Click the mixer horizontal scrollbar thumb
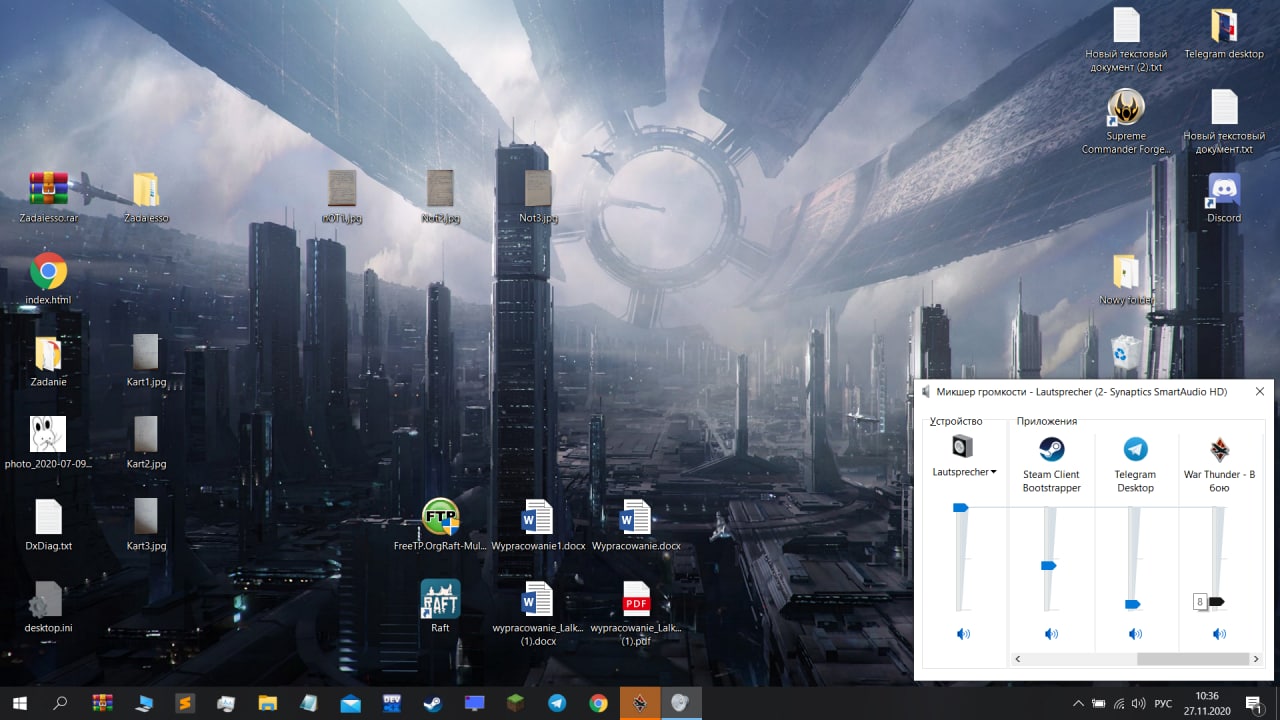The image size is (1280, 720). point(1194,659)
